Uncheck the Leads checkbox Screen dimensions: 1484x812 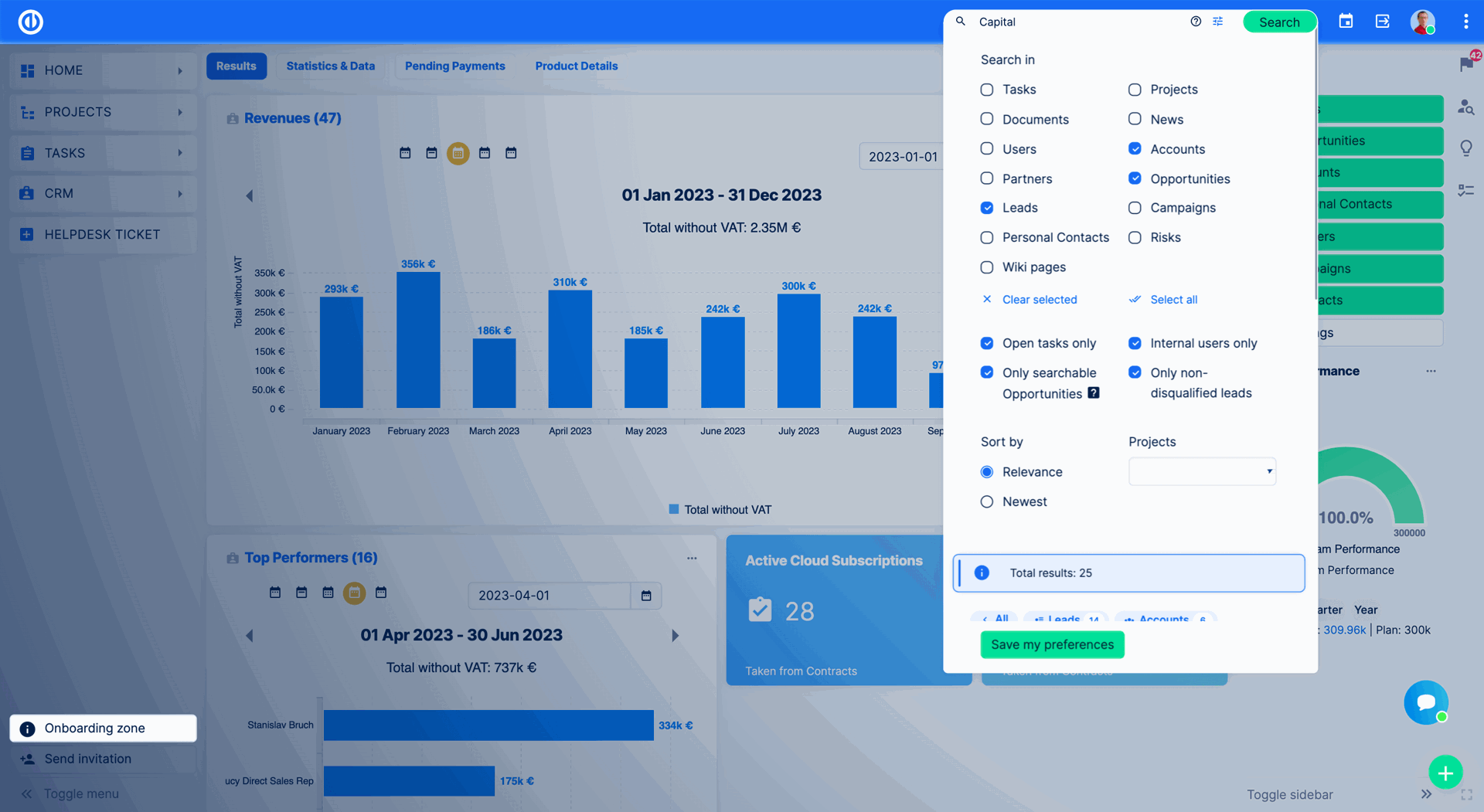pos(987,208)
